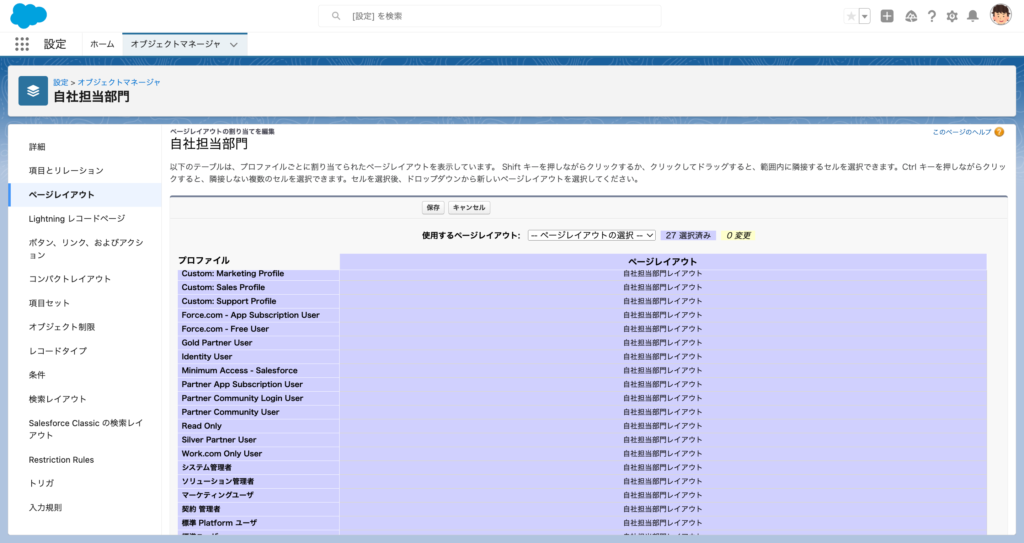Open the global actions plus icon

click(x=887, y=16)
